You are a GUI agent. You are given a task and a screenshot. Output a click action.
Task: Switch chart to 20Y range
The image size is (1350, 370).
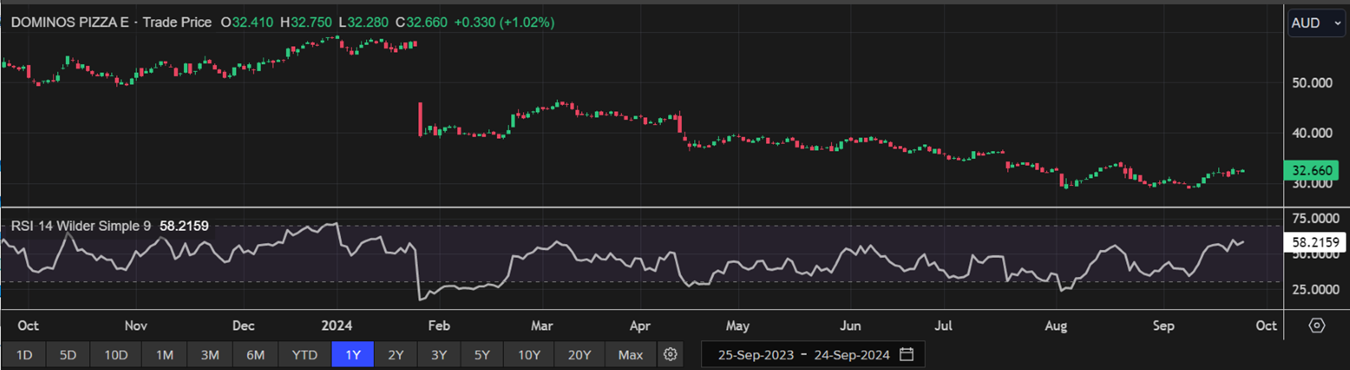(x=580, y=355)
